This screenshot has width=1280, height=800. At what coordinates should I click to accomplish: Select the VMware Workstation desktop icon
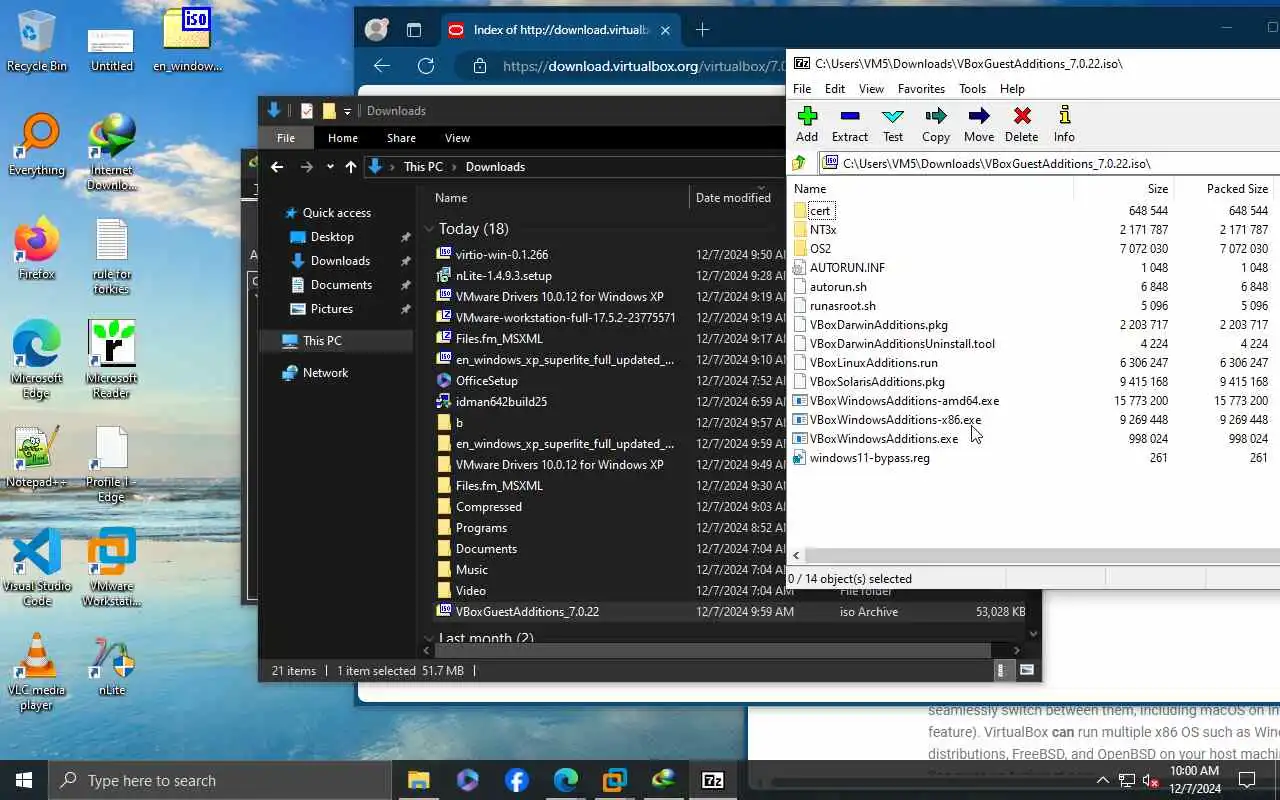[112, 568]
